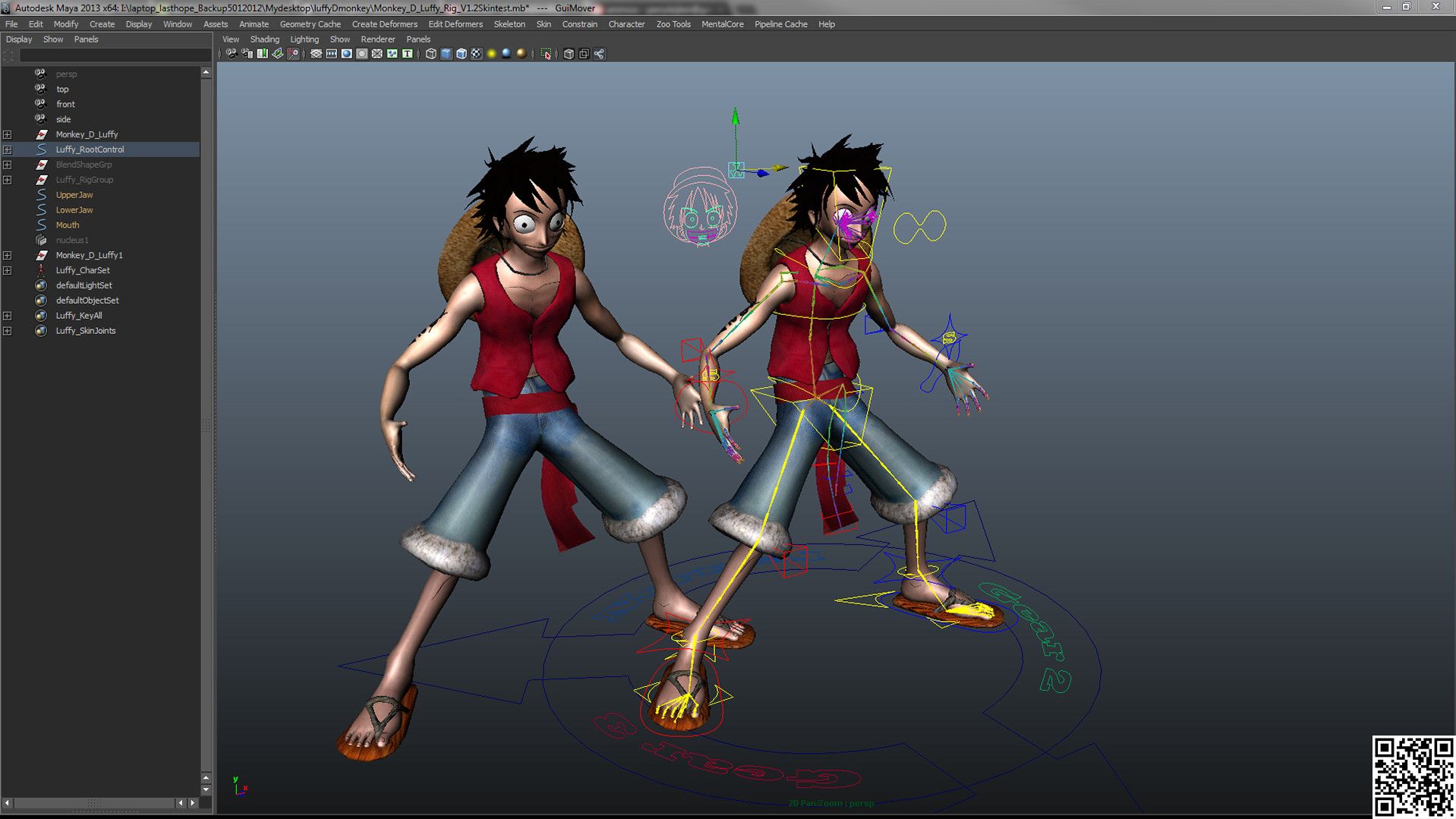Click the top camera icon in Outliner
1456x819 pixels.
41,89
